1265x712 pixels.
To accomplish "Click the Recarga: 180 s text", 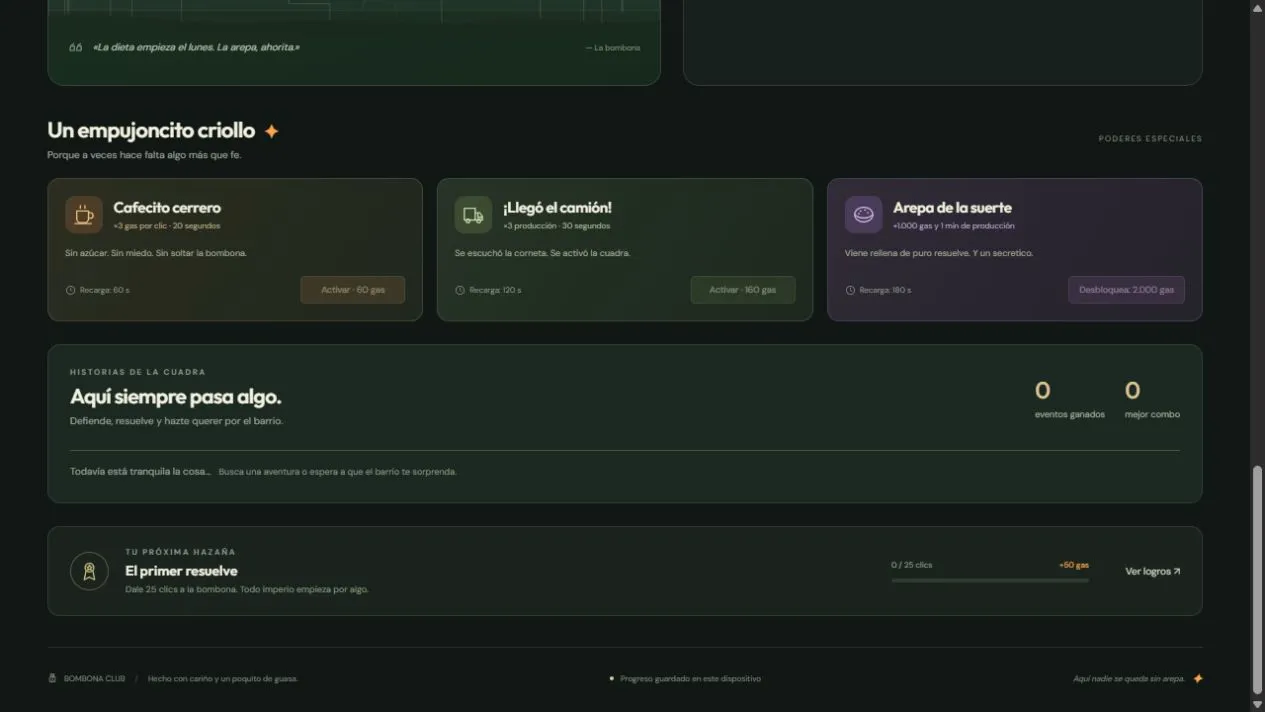I will tap(885, 290).
